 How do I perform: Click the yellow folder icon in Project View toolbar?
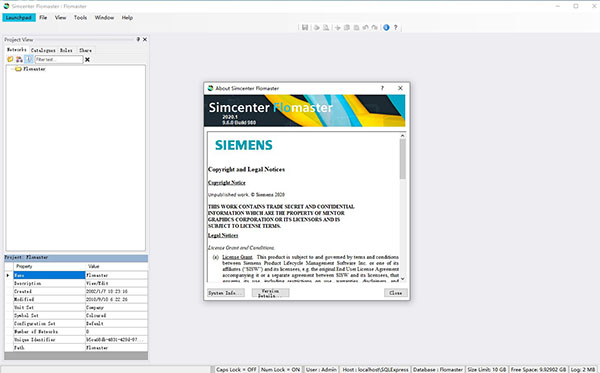[x=10, y=59]
